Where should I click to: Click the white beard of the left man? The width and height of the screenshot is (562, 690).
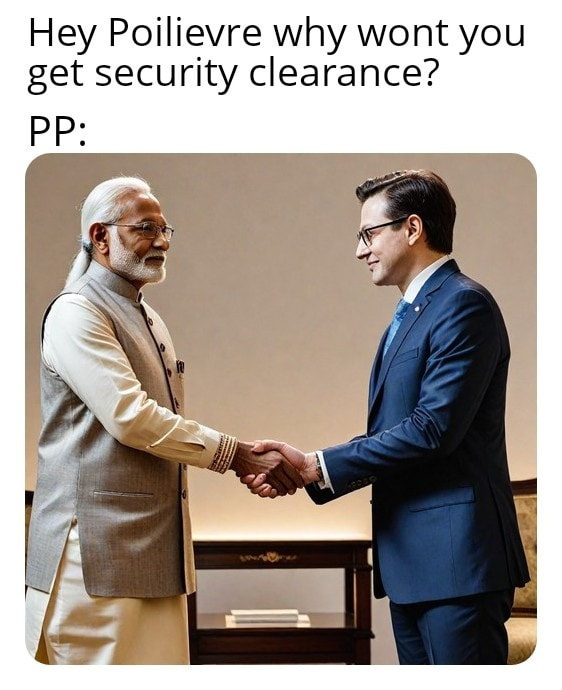(x=136, y=261)
